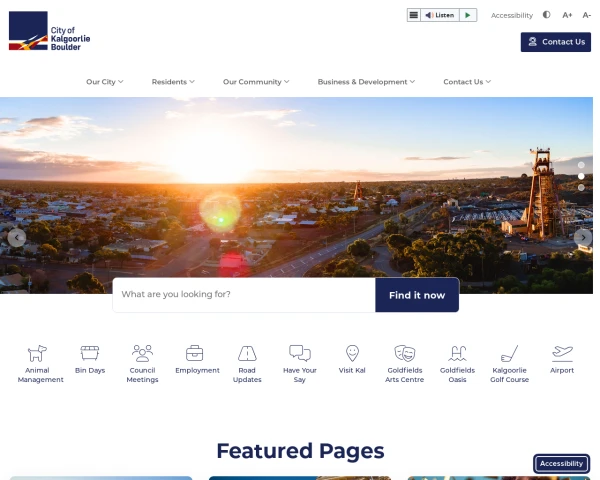Expand the Residents menu

[173, 82]
